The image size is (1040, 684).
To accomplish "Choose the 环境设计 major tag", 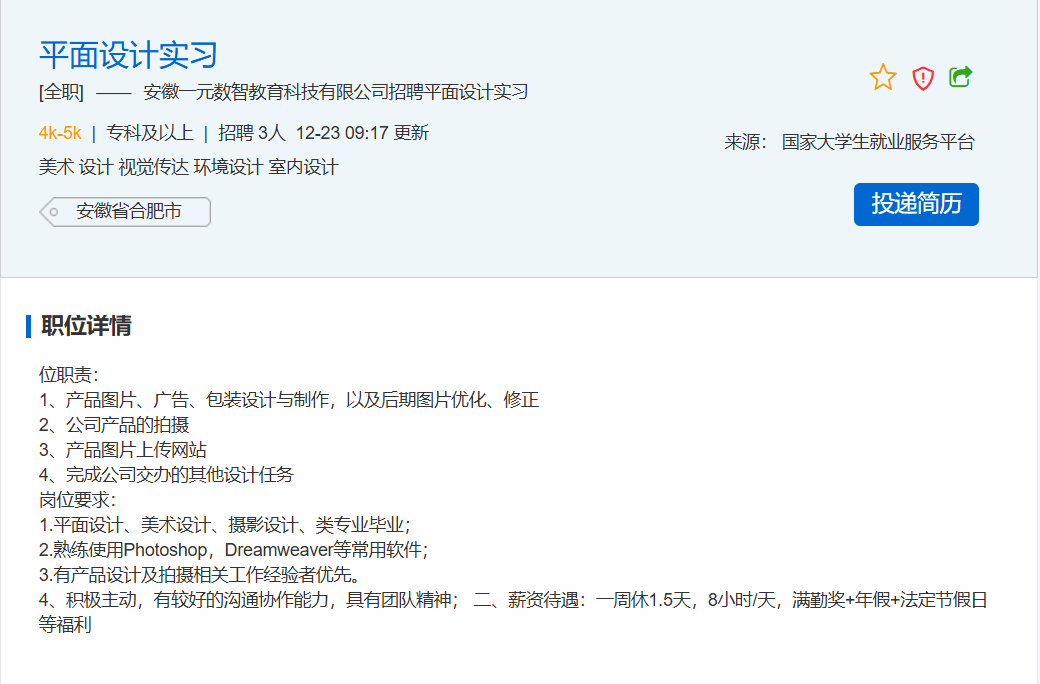I will coord(228,167).
